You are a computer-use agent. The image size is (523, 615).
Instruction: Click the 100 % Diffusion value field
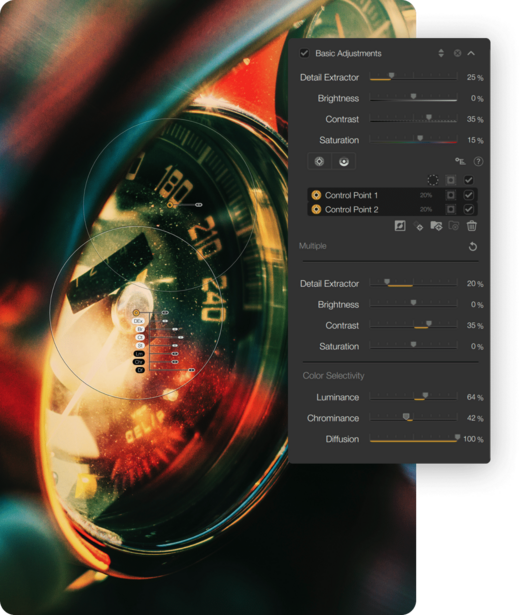(x=473, y=439)
